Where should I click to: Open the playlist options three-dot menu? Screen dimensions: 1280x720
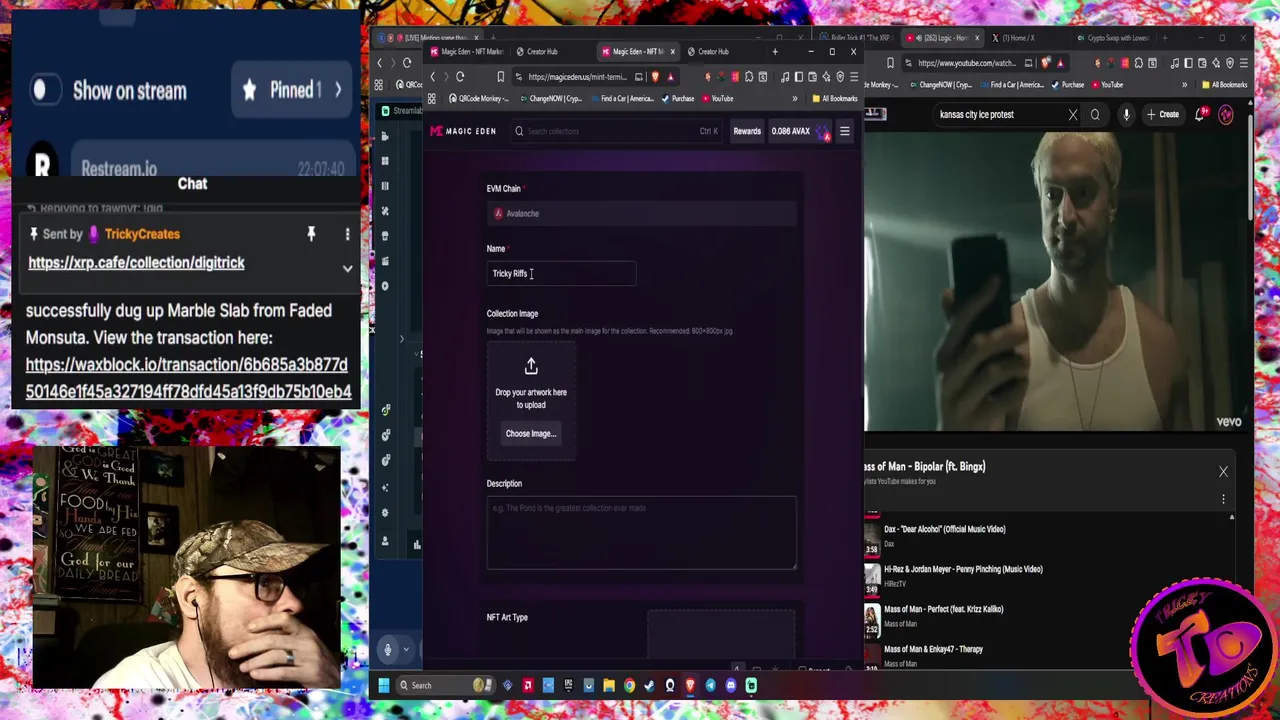[x=1223, y=499]
